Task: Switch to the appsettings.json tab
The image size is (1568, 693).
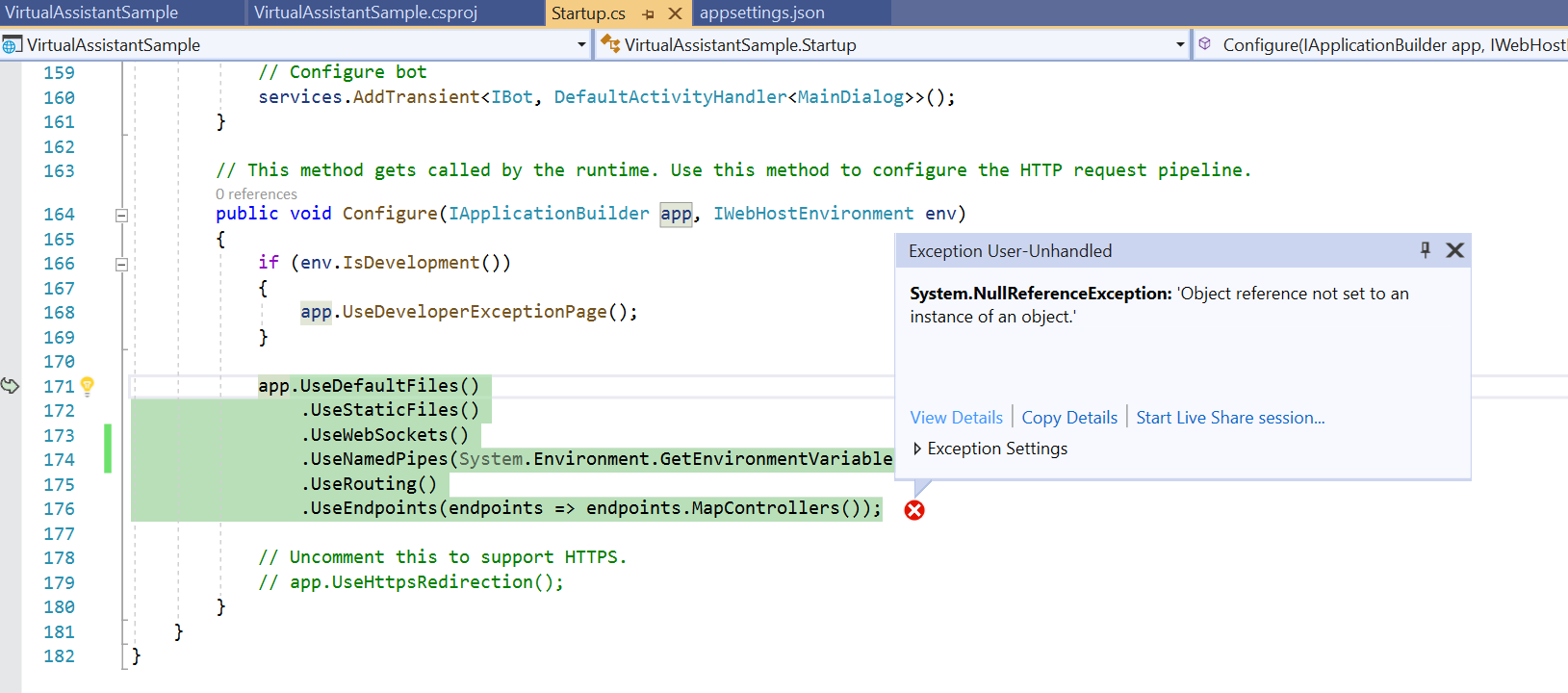Action: tap(762, 13)
